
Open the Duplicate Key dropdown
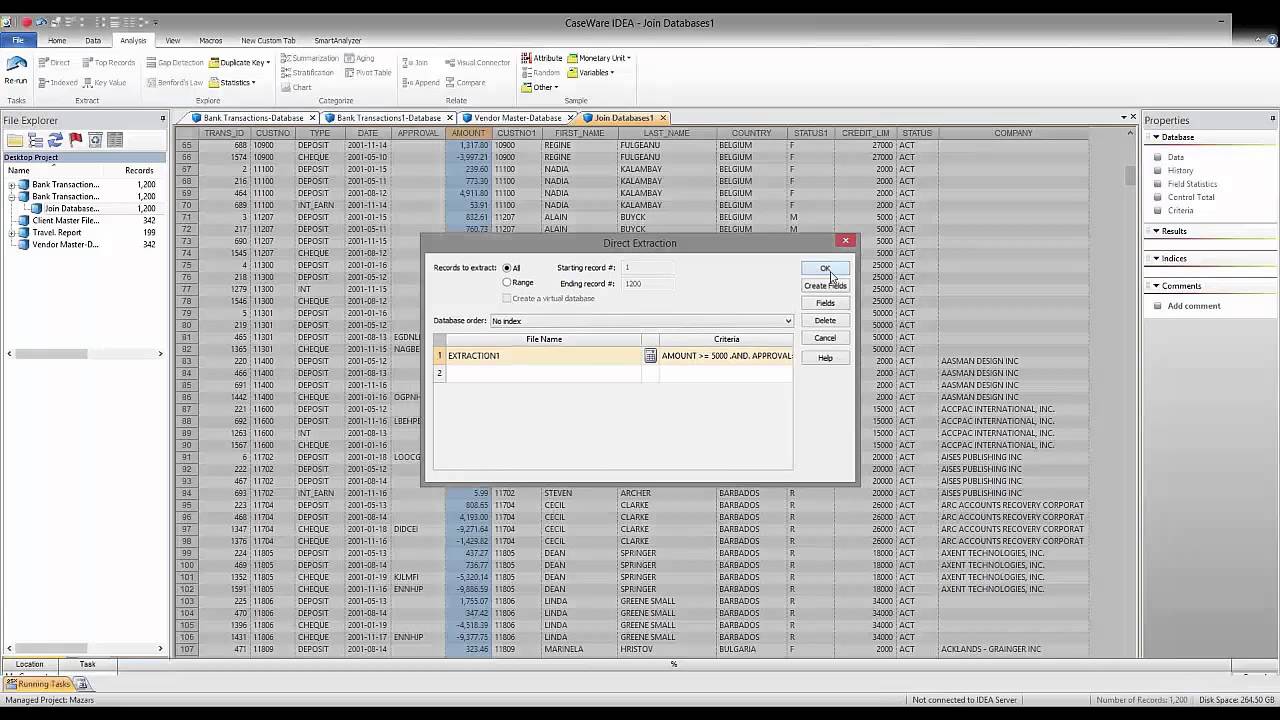pos(238,63)
